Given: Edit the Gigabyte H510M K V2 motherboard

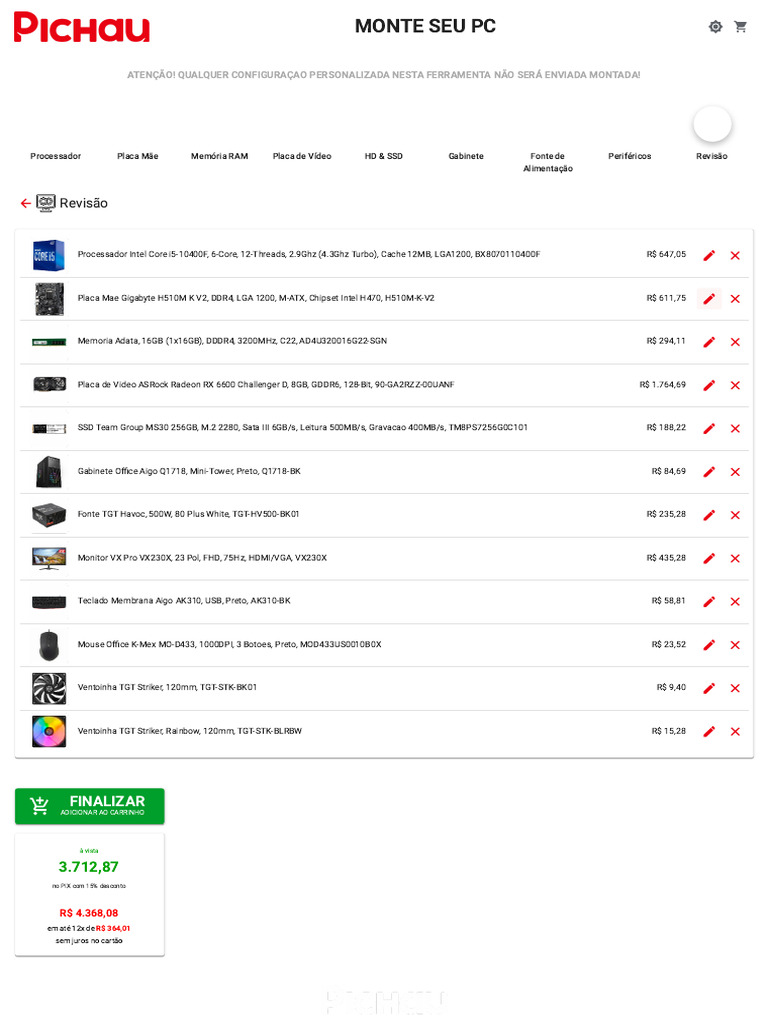Looking at the screenshot, I should 709,299.
